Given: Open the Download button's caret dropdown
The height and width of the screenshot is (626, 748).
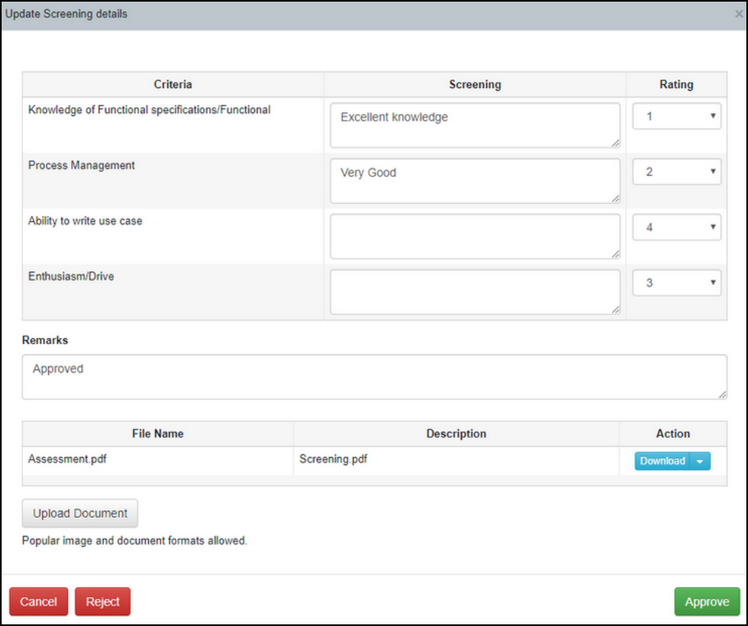Looking at the screenshot, I should [x=700, y=461].
